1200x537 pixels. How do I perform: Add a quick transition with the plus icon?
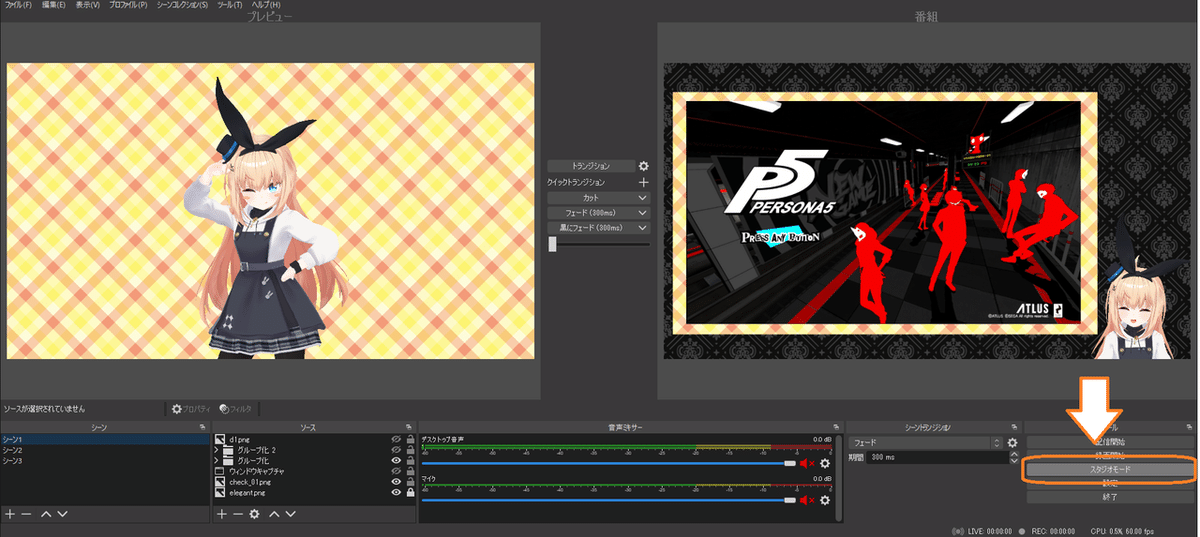[x=644, y=183]
